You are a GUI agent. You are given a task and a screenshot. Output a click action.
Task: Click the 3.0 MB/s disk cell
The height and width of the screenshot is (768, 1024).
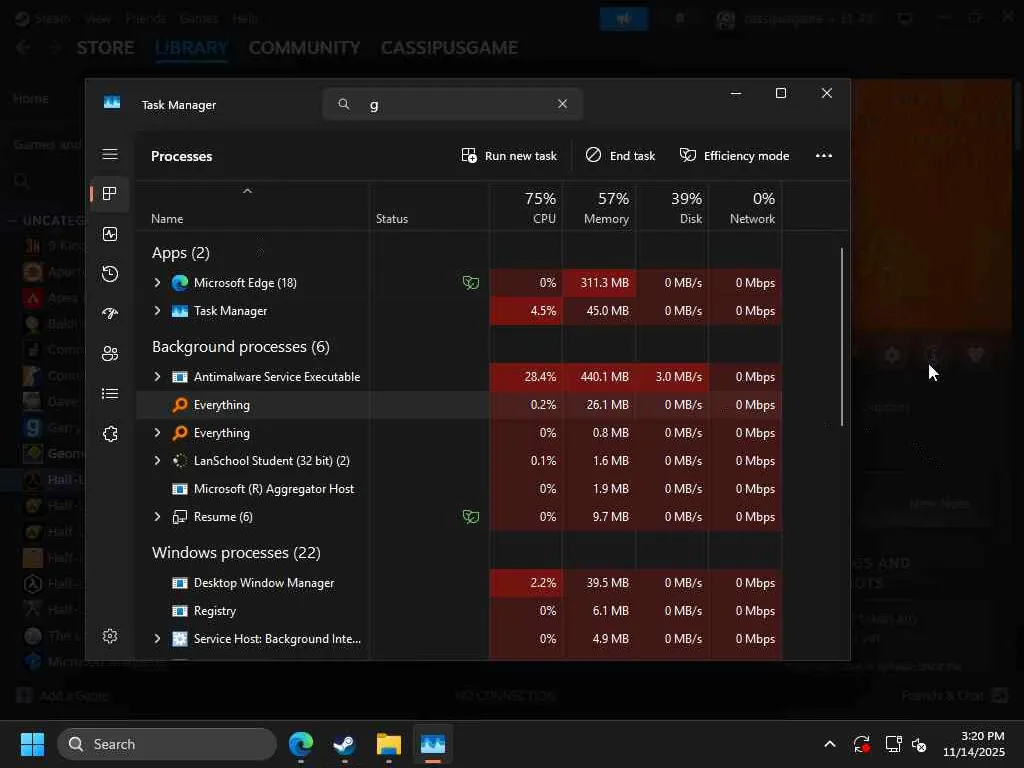pos(672,377)
